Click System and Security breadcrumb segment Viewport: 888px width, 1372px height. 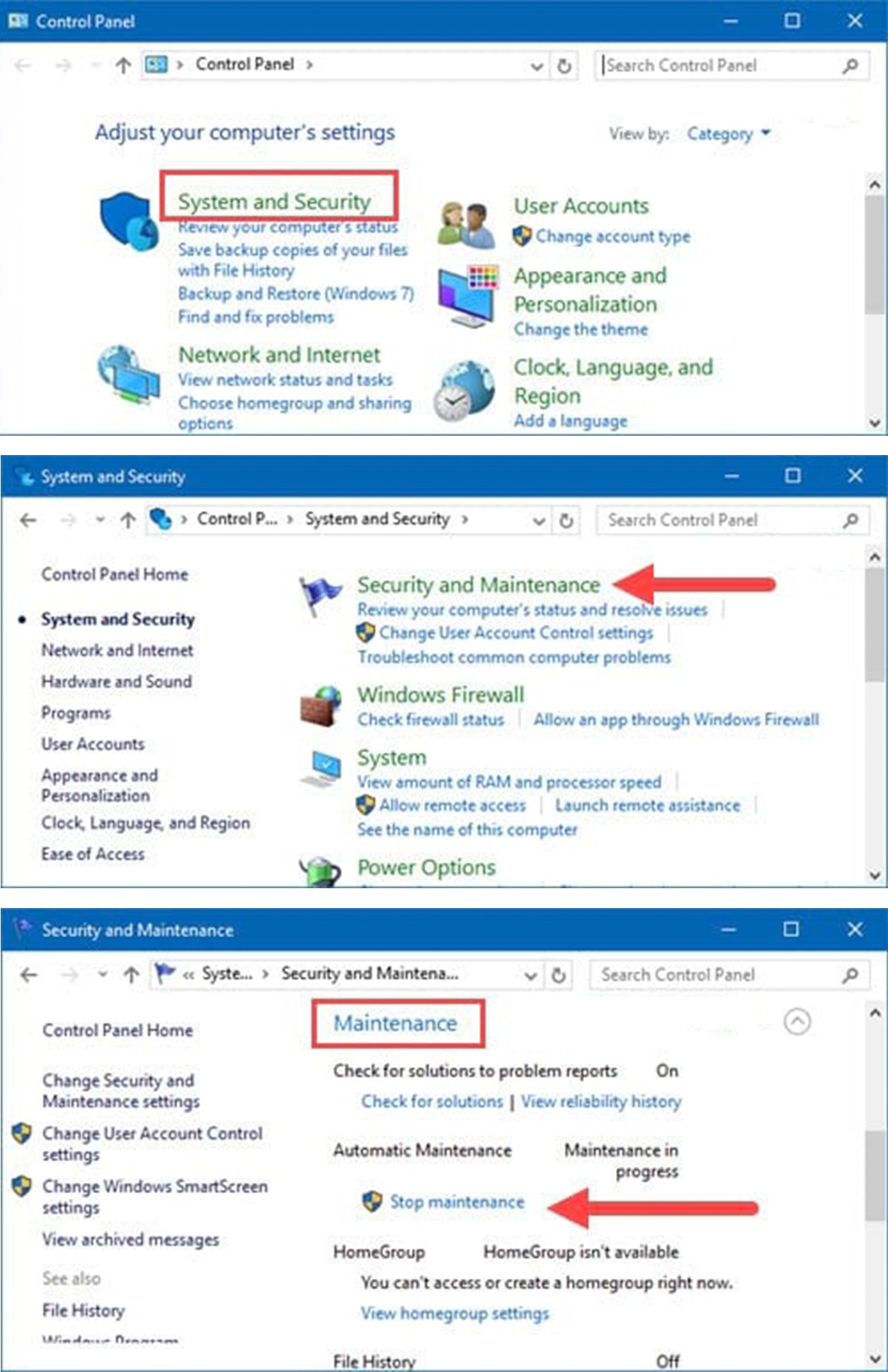pos(377,519)
